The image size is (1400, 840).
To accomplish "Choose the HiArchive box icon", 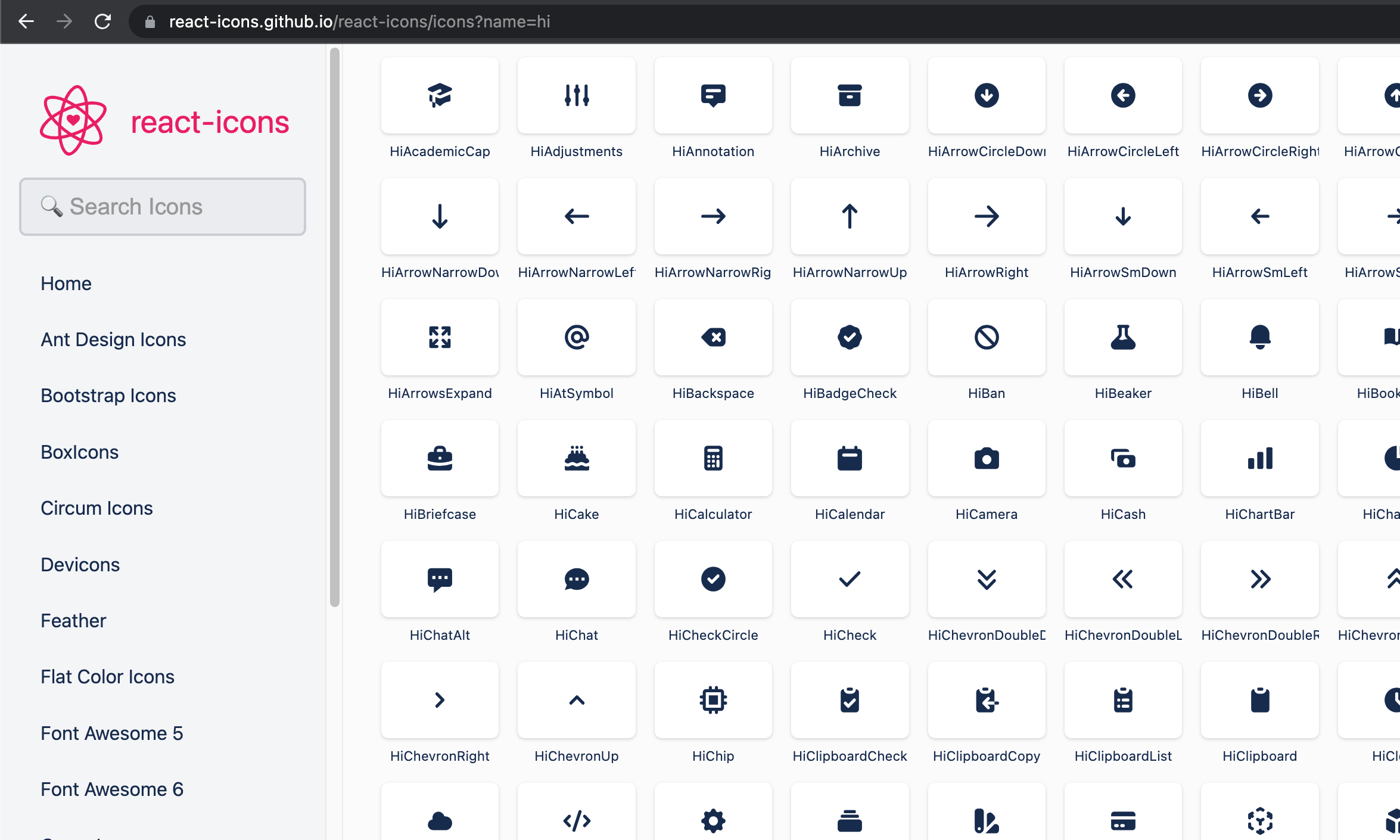I will pyautogui.click(x=850, y=95).
